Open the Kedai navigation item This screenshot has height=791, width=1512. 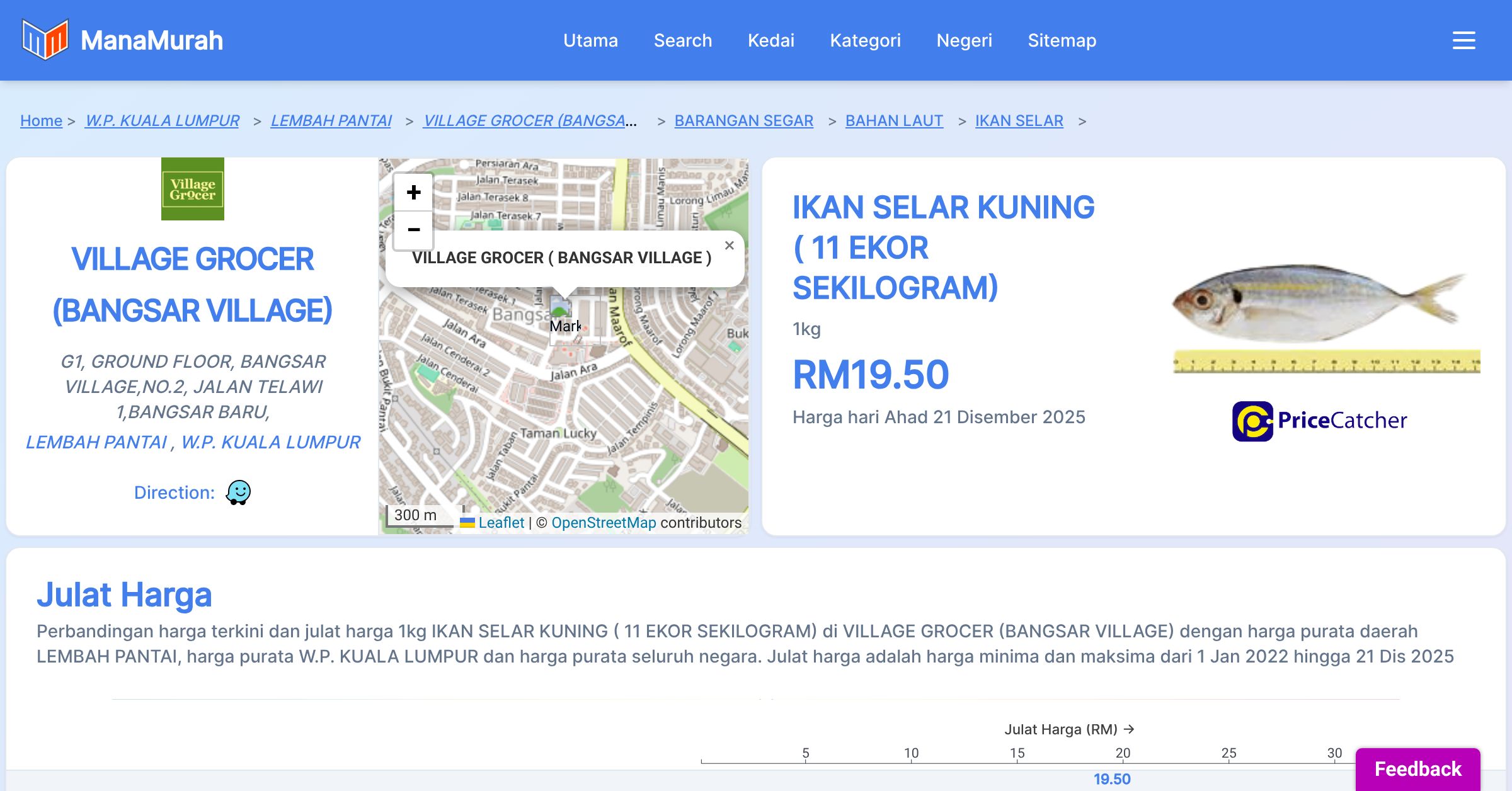(770, 40)
